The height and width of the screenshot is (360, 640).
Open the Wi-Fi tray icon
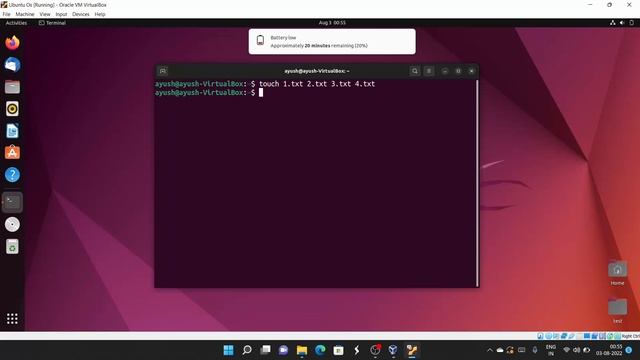coord(566,350)
